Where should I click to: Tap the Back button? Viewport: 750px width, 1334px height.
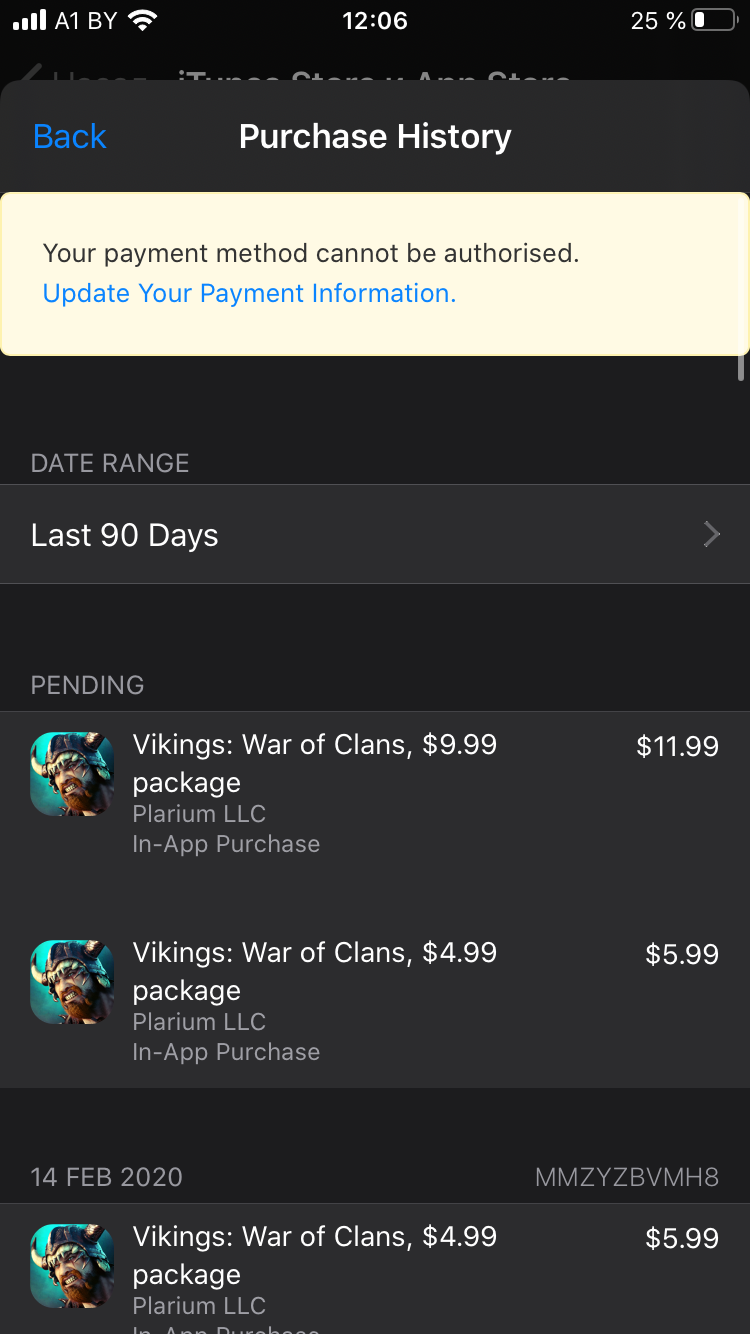click(x=69, y=136)
